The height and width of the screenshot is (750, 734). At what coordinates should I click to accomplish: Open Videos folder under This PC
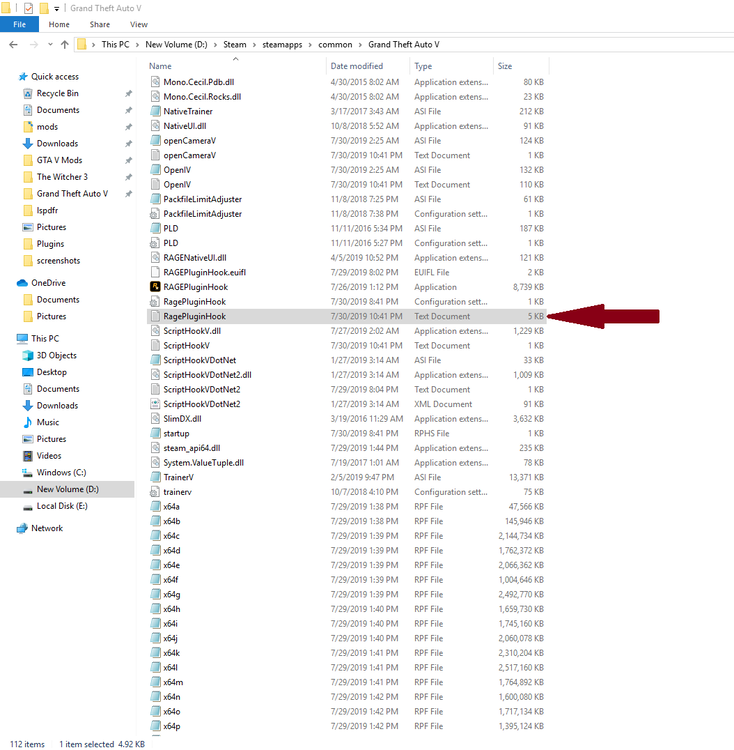(x=49, y=456)
